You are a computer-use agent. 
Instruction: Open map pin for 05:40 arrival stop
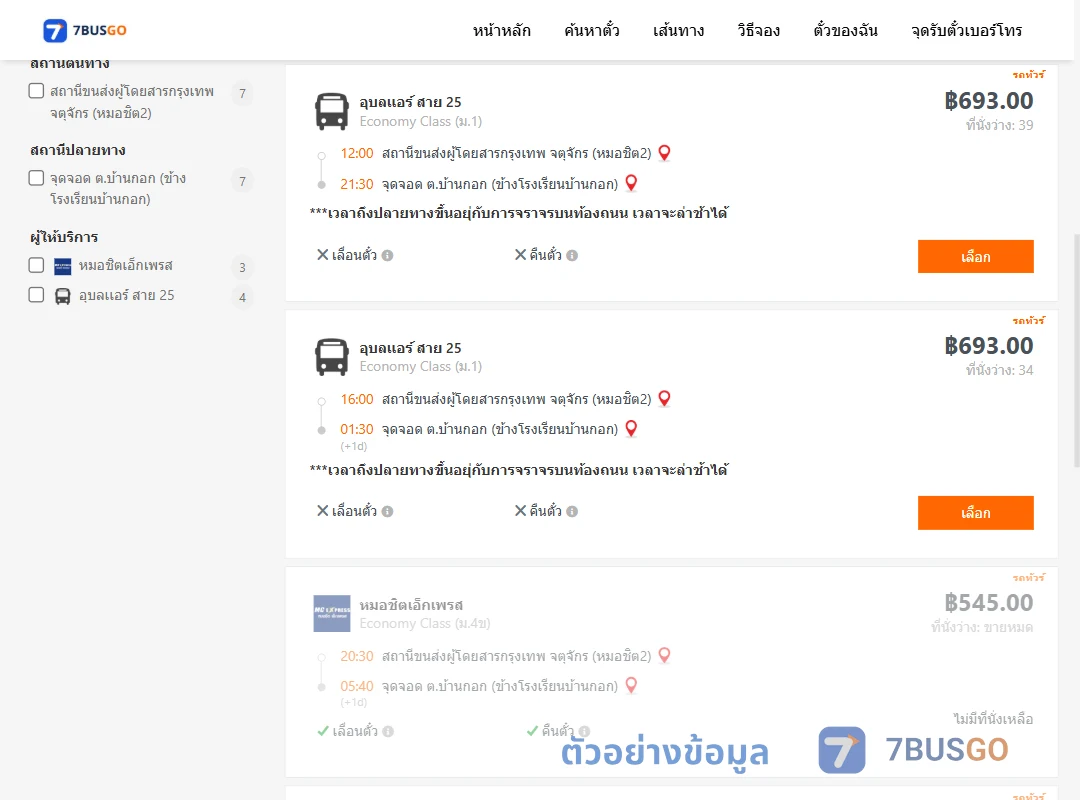click(631, 685)
